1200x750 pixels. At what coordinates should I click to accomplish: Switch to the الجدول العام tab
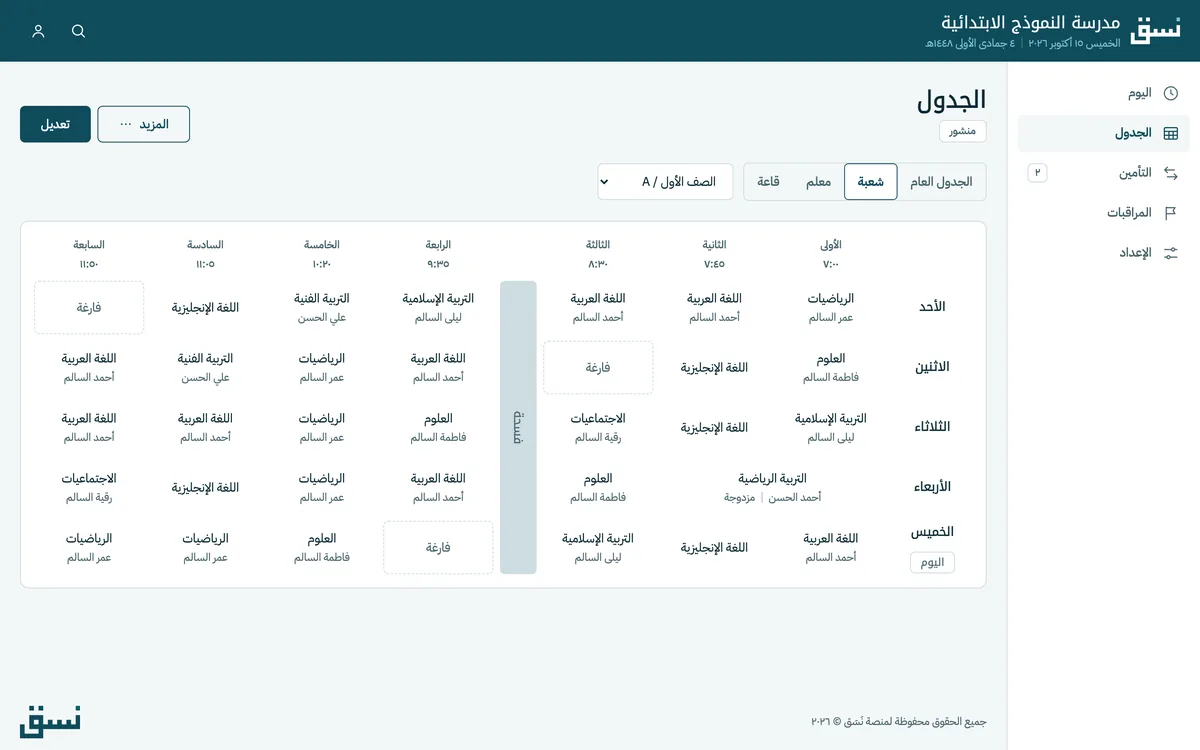pos(941,182)
